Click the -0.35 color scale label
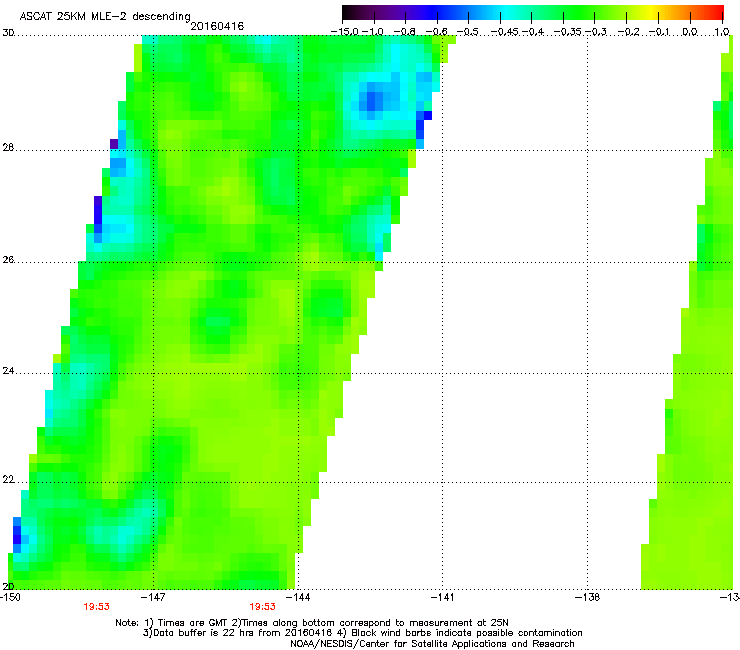This screenshot has width=740, height=650. click(567, 32)
